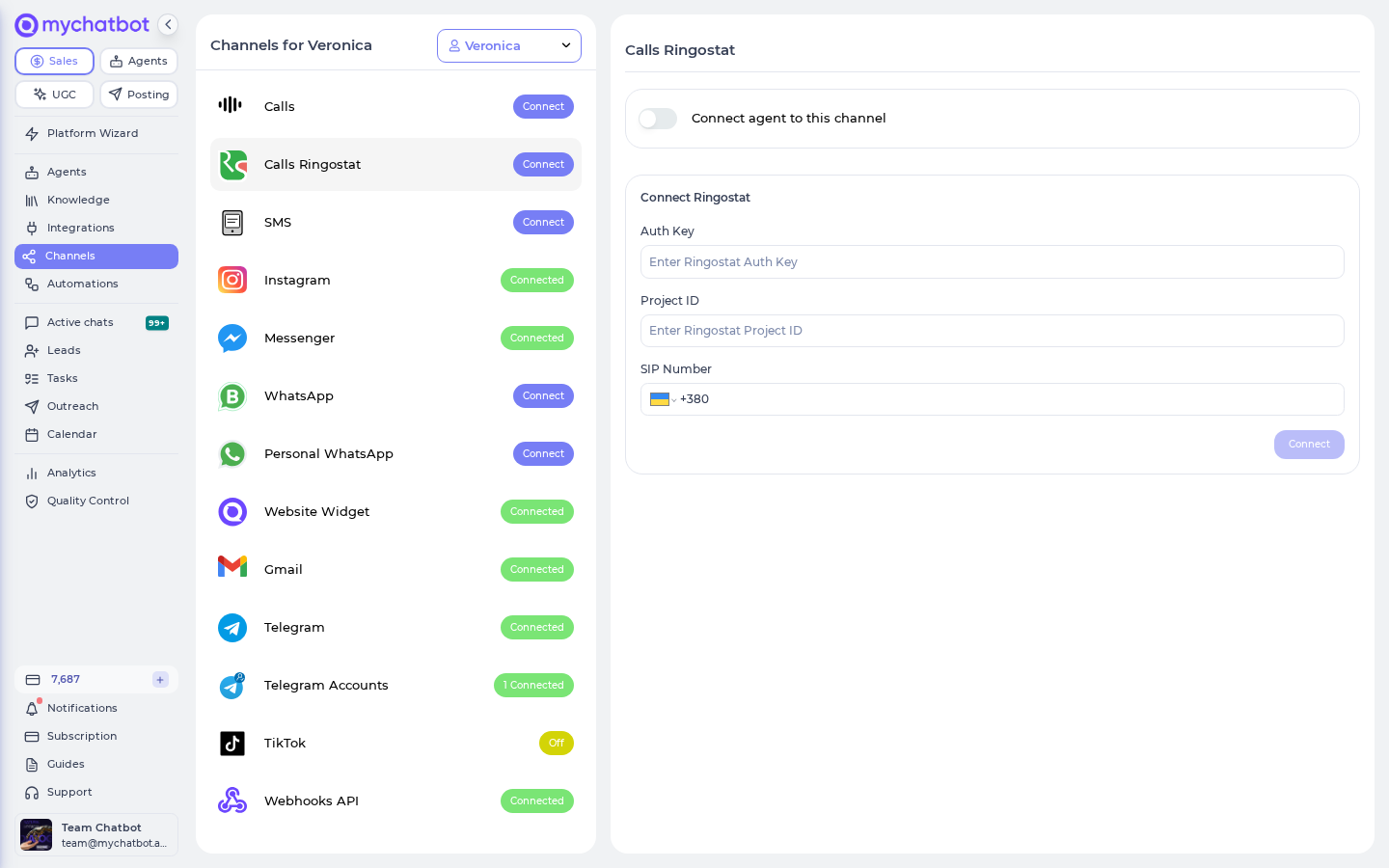Open Platform Wizard
1389x868 pixels.
[96, 133]
